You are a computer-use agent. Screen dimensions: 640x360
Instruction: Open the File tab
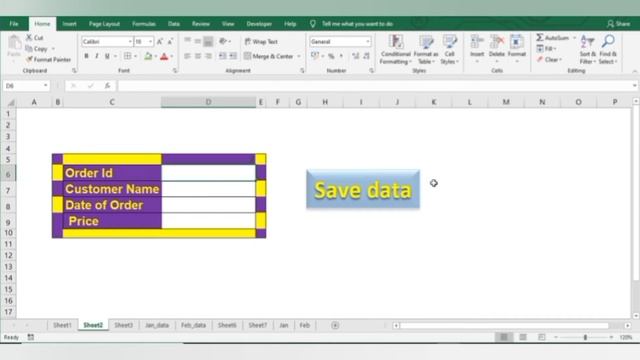(14, 24)
